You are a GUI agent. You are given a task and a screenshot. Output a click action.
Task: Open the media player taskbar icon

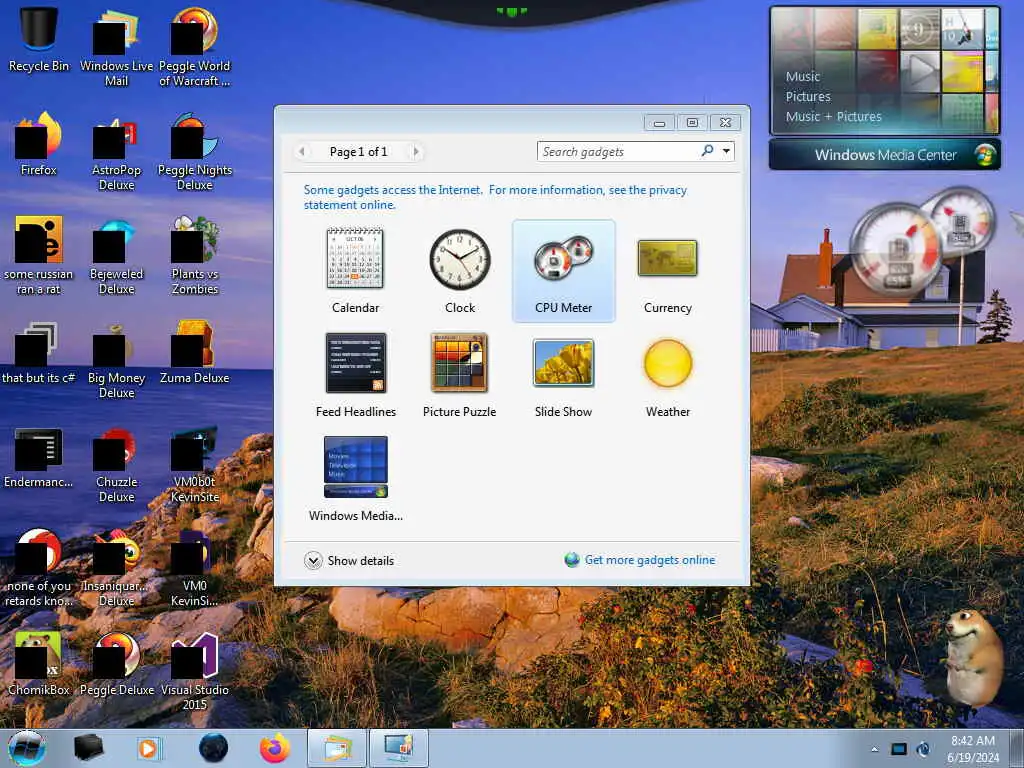150,748
